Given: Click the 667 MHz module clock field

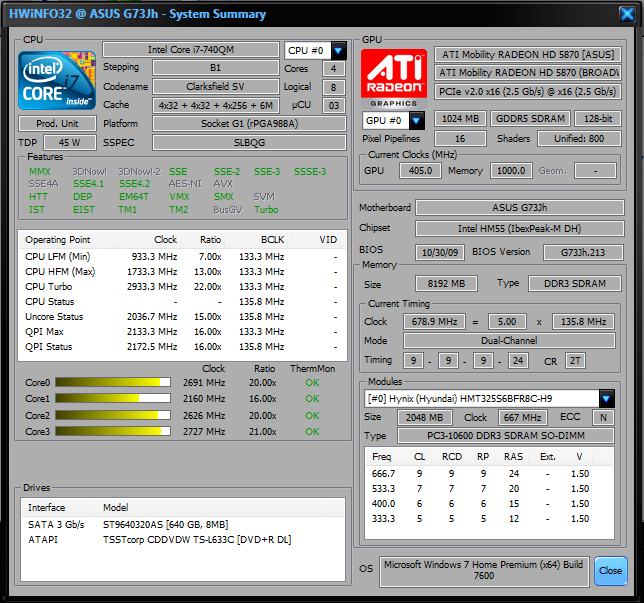Looking at the screenshot, I should pyautogui.click(x=522, y=417).
